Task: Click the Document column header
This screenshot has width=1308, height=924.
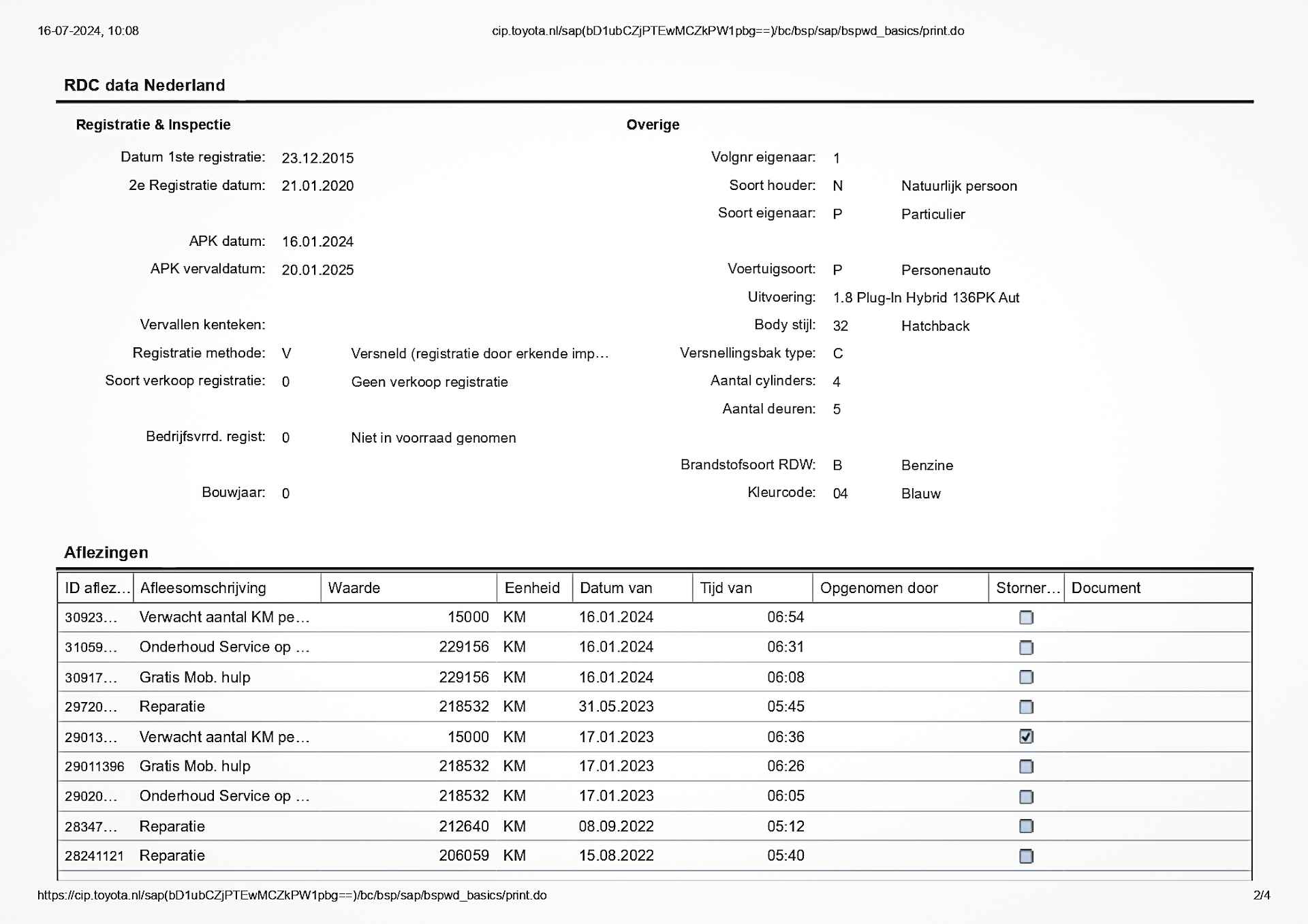Action: (x=1158, y=588)
